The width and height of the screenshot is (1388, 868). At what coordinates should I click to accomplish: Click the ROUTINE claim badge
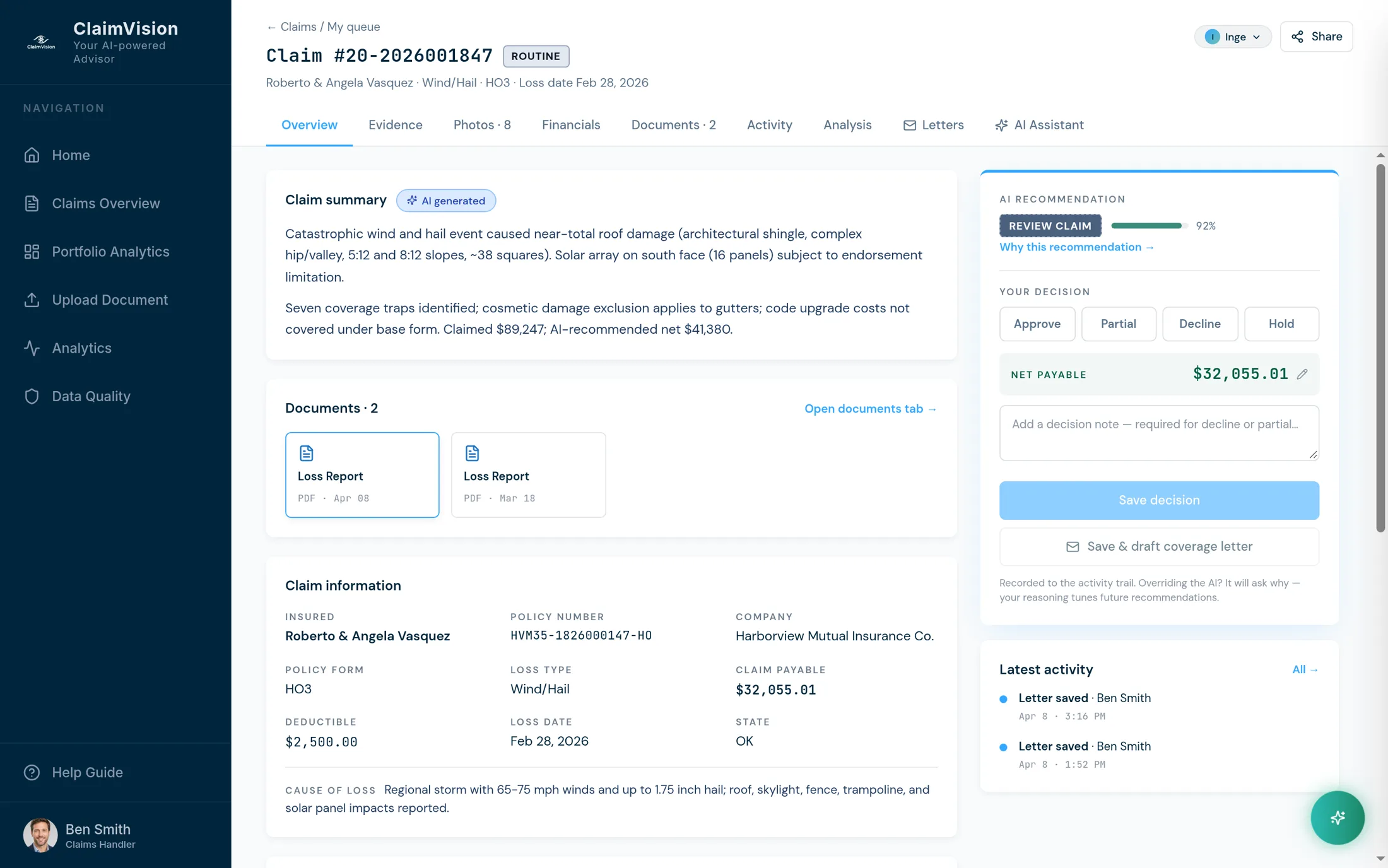(x=536, y=56)
